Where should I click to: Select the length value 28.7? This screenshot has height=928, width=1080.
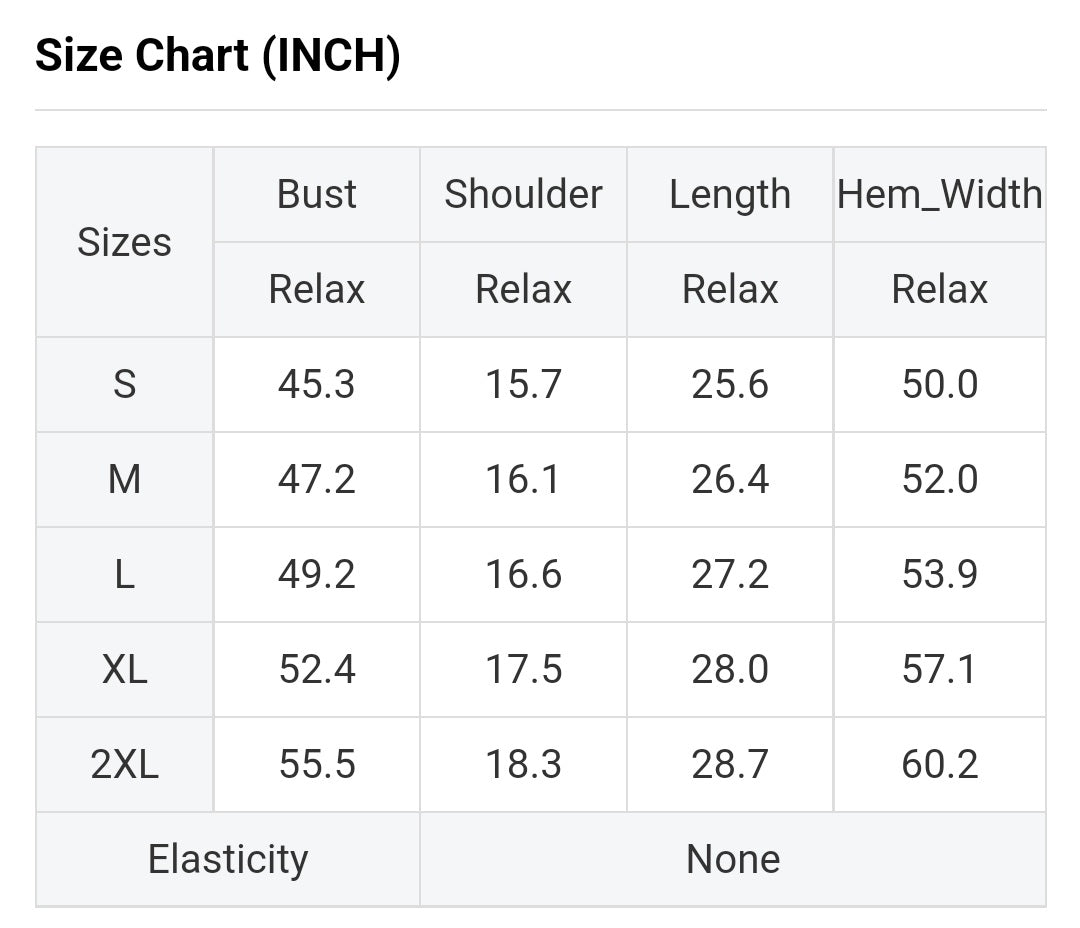730,764
